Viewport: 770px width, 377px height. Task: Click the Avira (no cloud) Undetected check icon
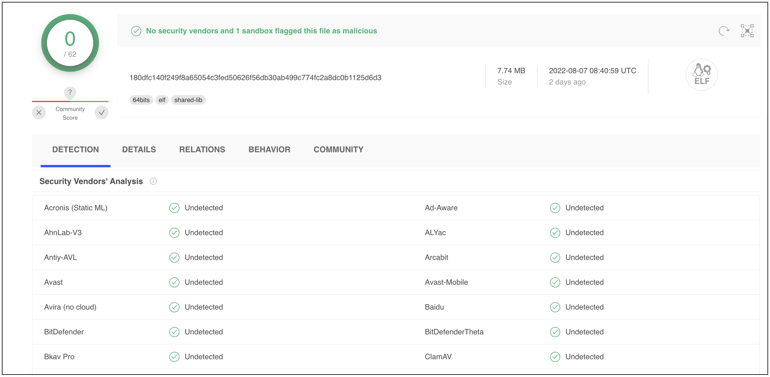(x=174, y=307)
